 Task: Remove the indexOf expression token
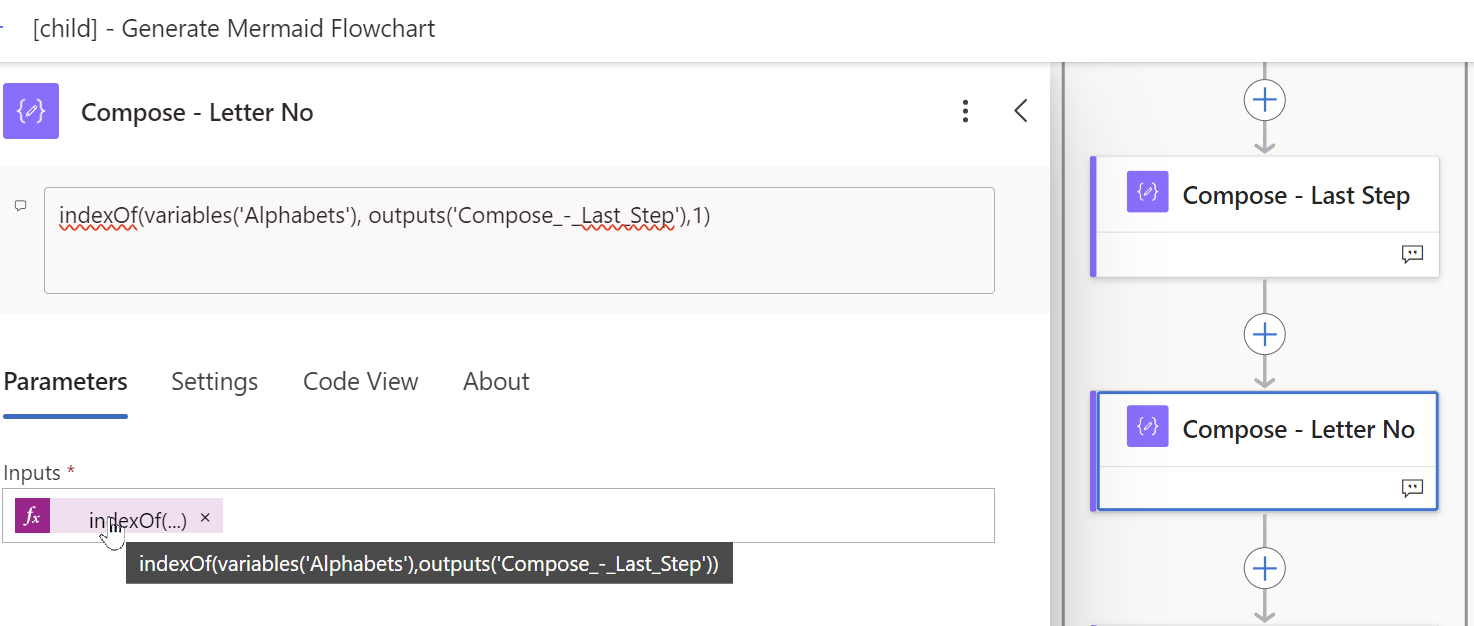[205, 517]
